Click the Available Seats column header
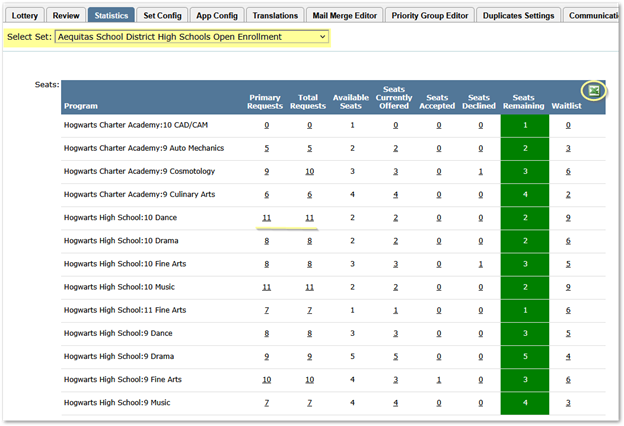 click(x=351, y=102)
